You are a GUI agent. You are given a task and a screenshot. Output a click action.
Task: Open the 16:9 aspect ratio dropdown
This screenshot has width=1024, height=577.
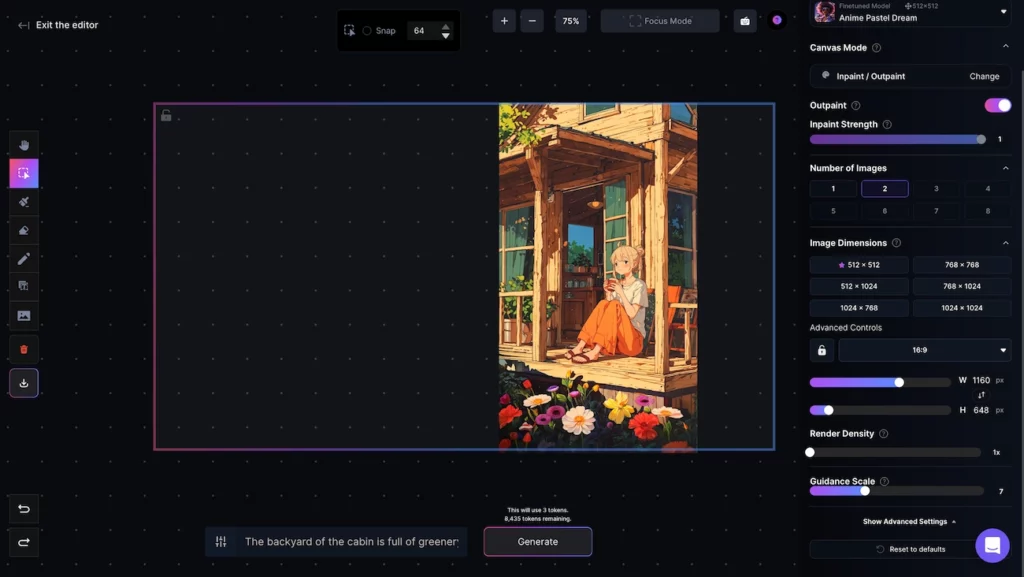click(924, 350)
